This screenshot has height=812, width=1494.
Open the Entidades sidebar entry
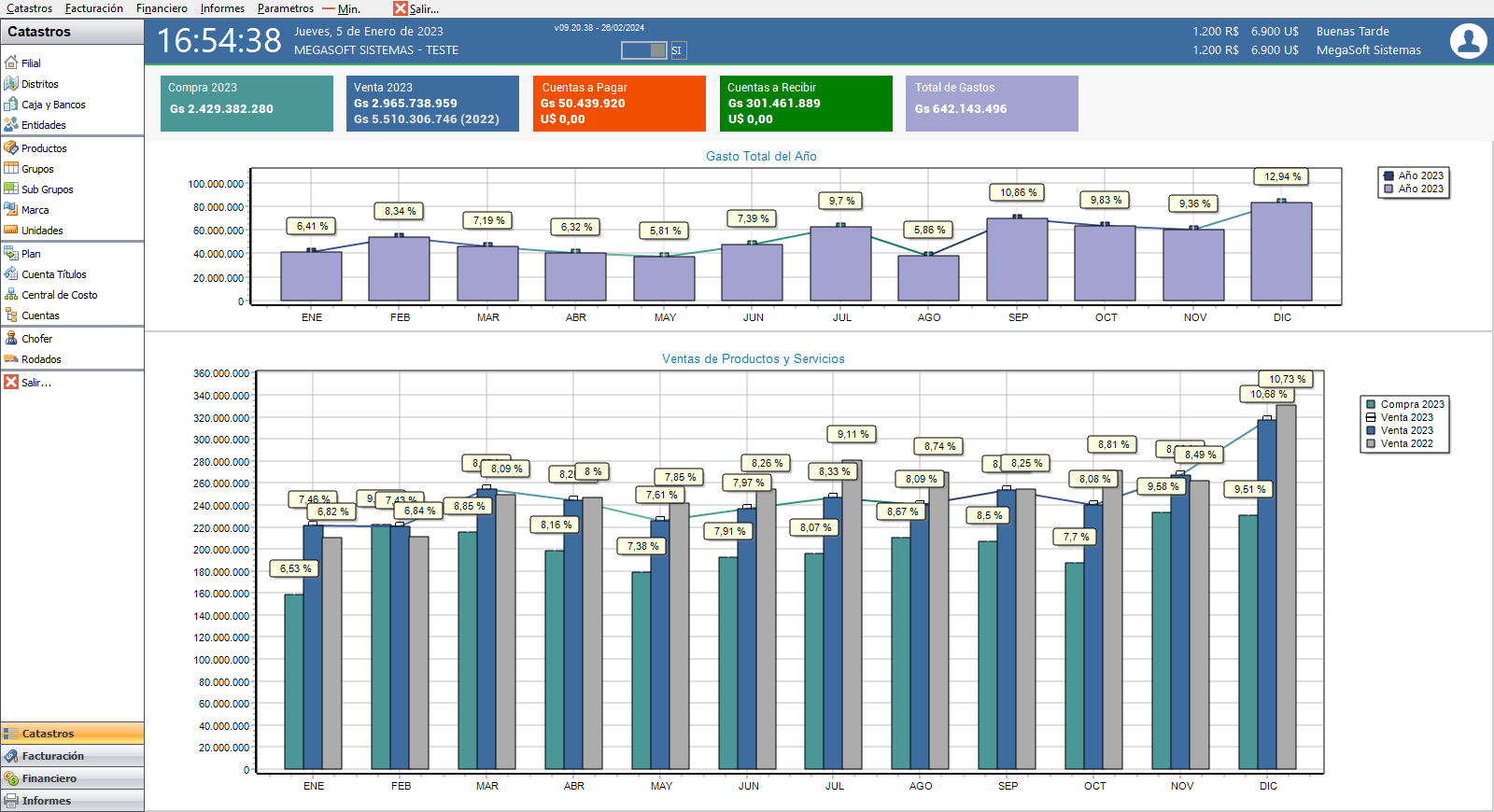coord(35,125)
